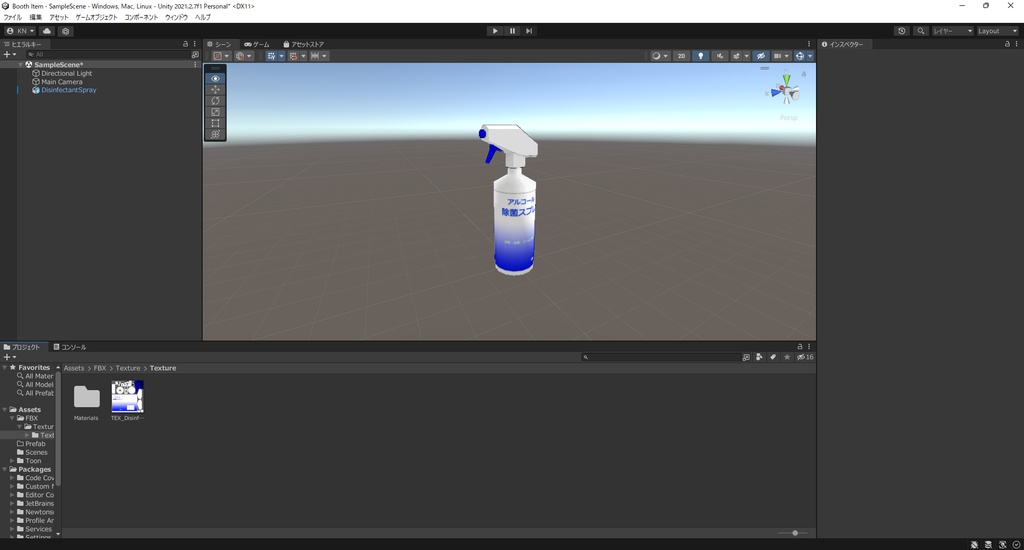Click the cloud services icon
This screenshot has height=550, width=1024.
coord(47,31)
